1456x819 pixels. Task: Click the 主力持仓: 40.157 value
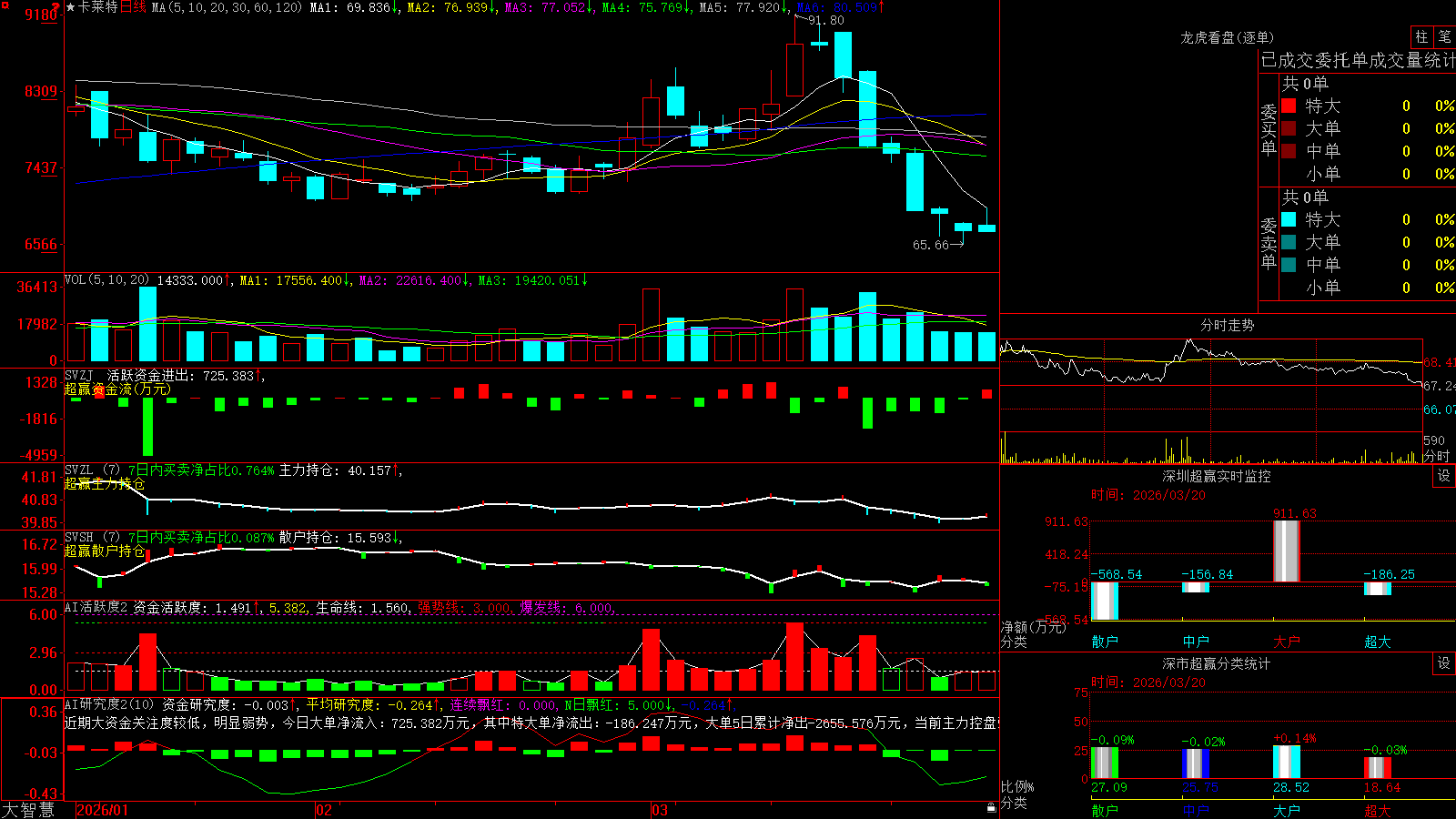point(335,470)
